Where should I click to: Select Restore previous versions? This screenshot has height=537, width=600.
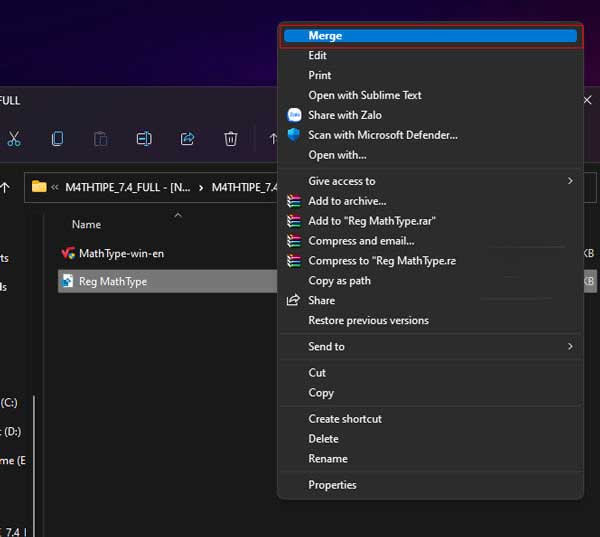click(x=430, y=320)
